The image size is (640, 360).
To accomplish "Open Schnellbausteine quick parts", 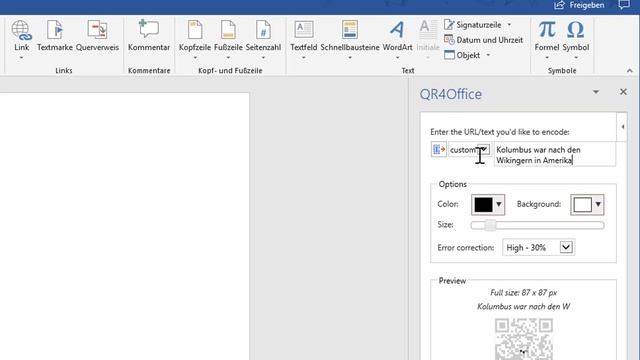I will (x=350, y=40).
